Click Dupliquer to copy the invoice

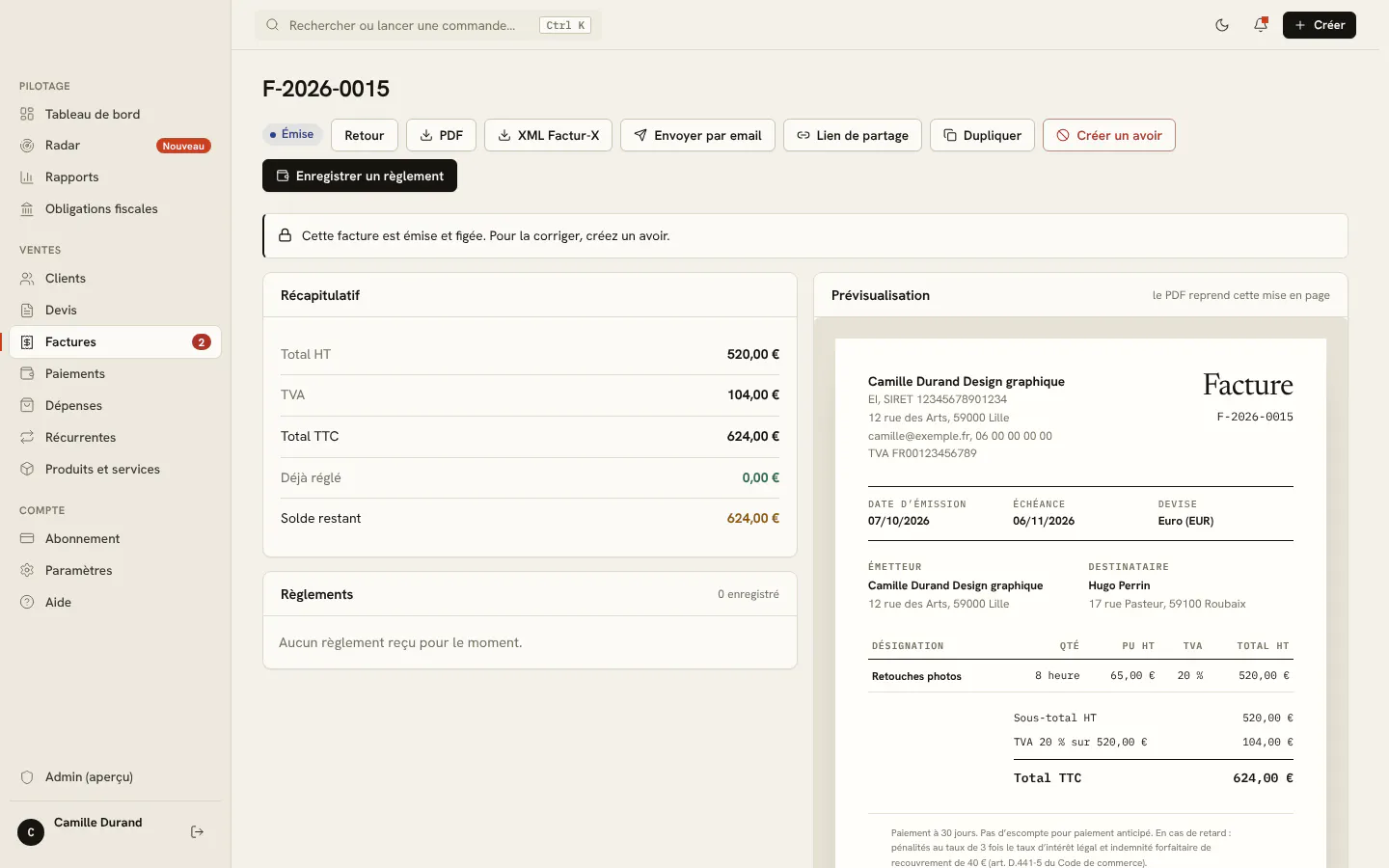pyautogui.click(x=982, y=135)
